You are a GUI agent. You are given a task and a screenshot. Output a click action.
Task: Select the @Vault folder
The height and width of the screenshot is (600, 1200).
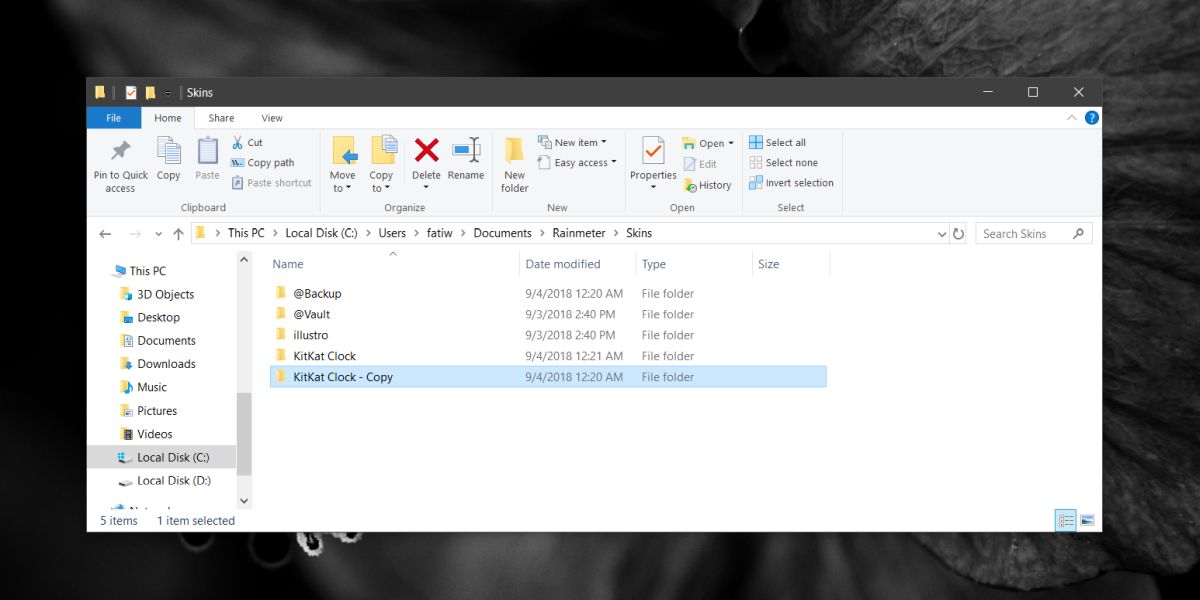coord(548,314)
